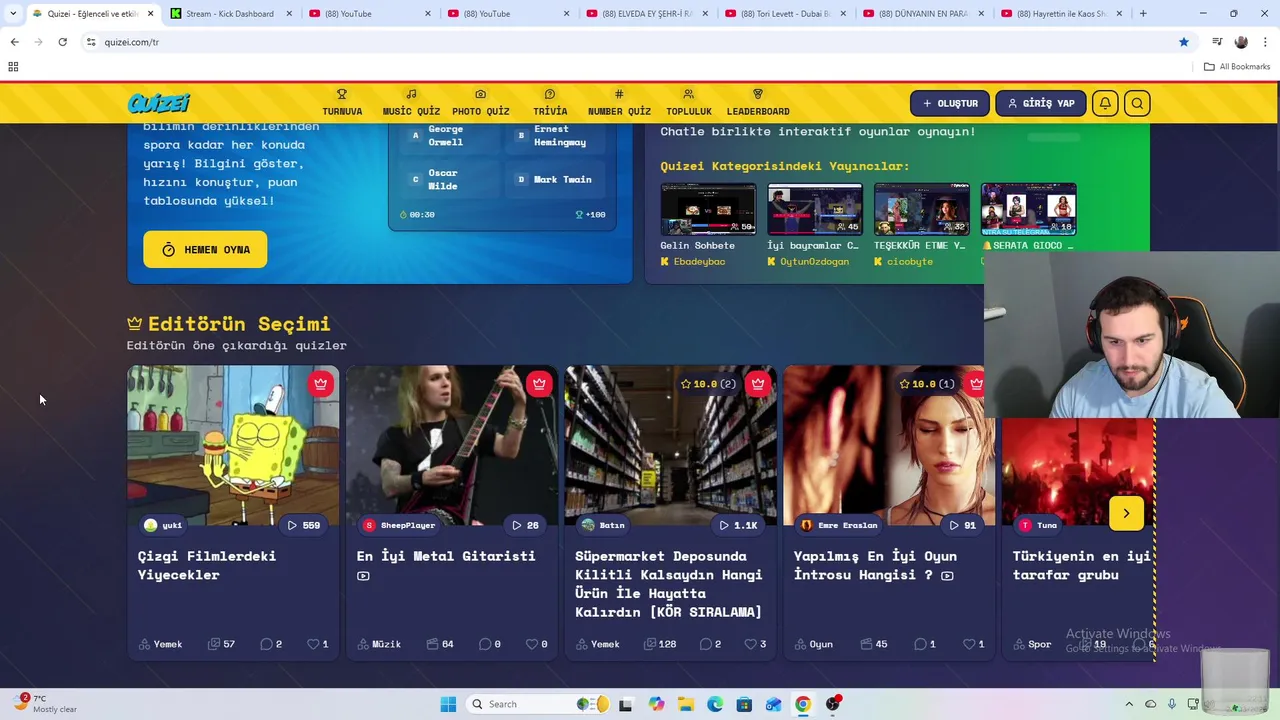Screen dimensions: 1280x720
Task: Open the TEŞEKKÜR ETME stream thumbnail
Action: [922, 209]
